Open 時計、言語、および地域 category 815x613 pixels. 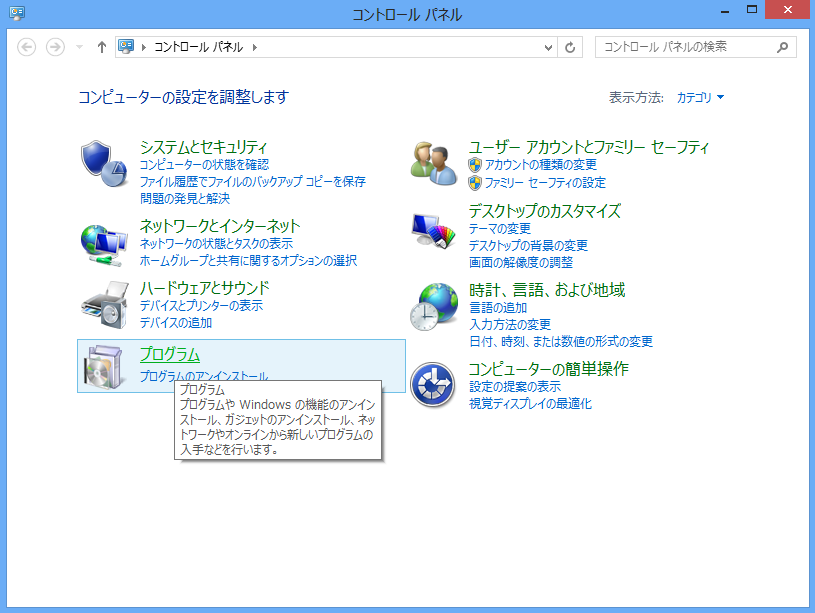547,290
